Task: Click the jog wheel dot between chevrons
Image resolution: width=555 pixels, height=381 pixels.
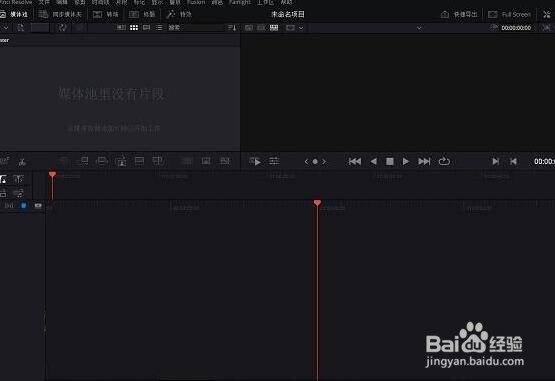Action: (315, 162)
